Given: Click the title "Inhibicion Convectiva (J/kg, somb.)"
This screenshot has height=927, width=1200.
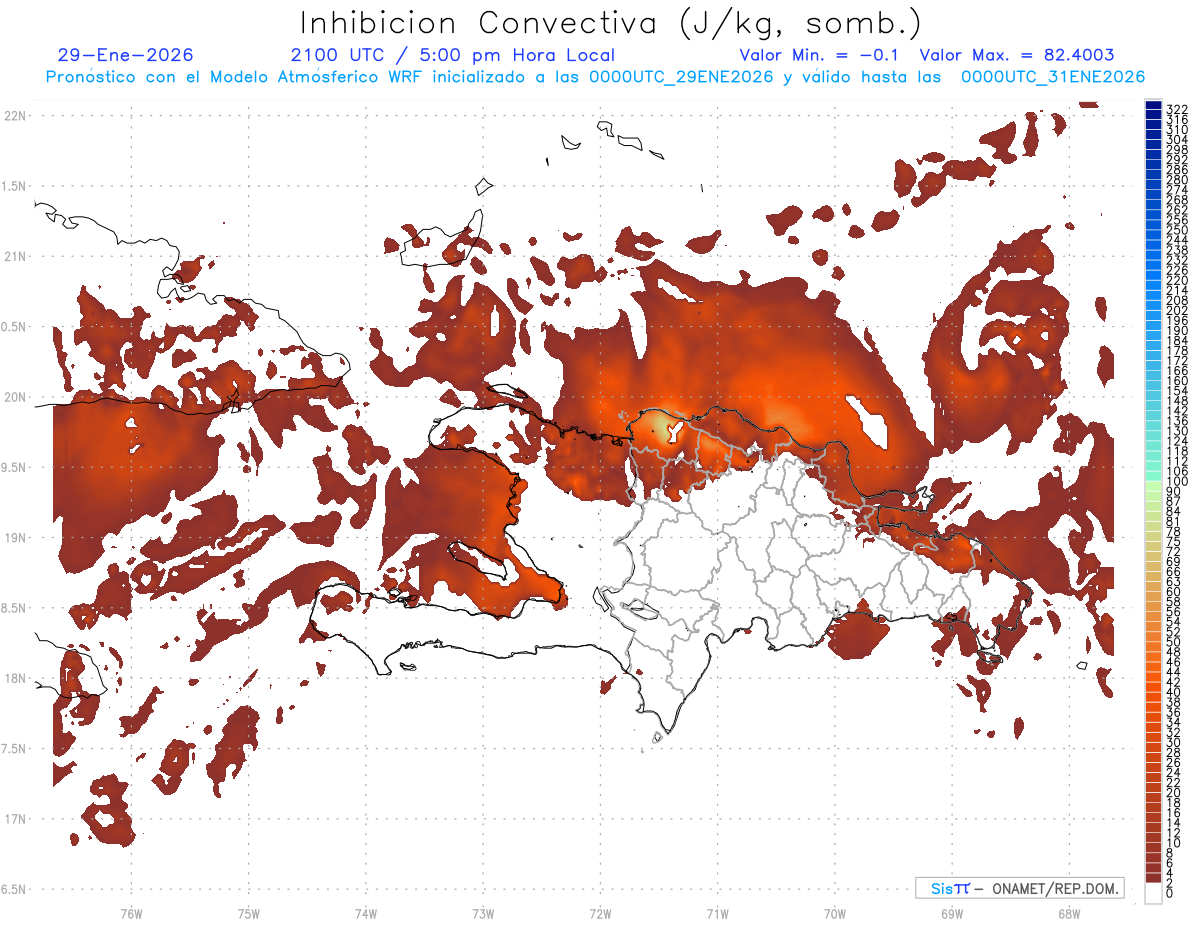Looking at the screenshot, I should [611, 23].
